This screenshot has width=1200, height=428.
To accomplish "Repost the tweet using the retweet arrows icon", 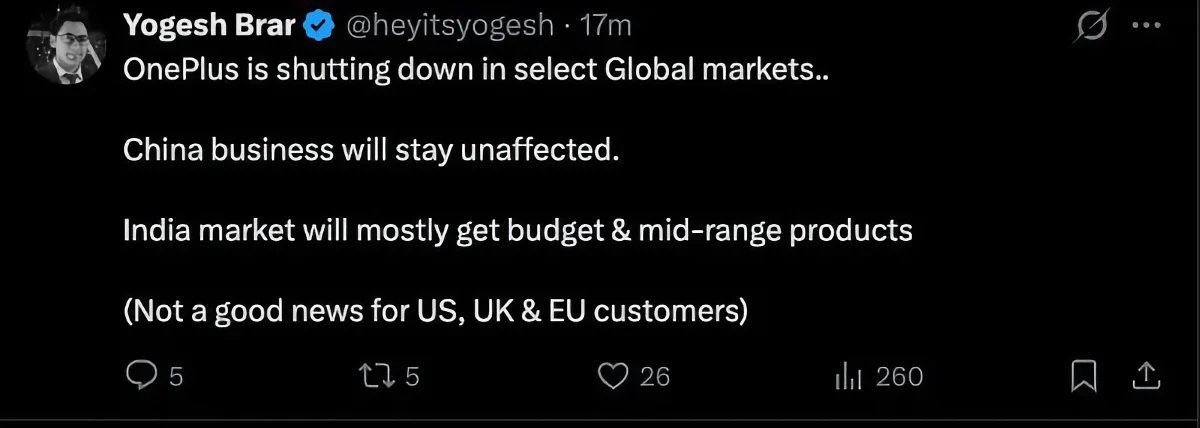I will tap(375, 376).
